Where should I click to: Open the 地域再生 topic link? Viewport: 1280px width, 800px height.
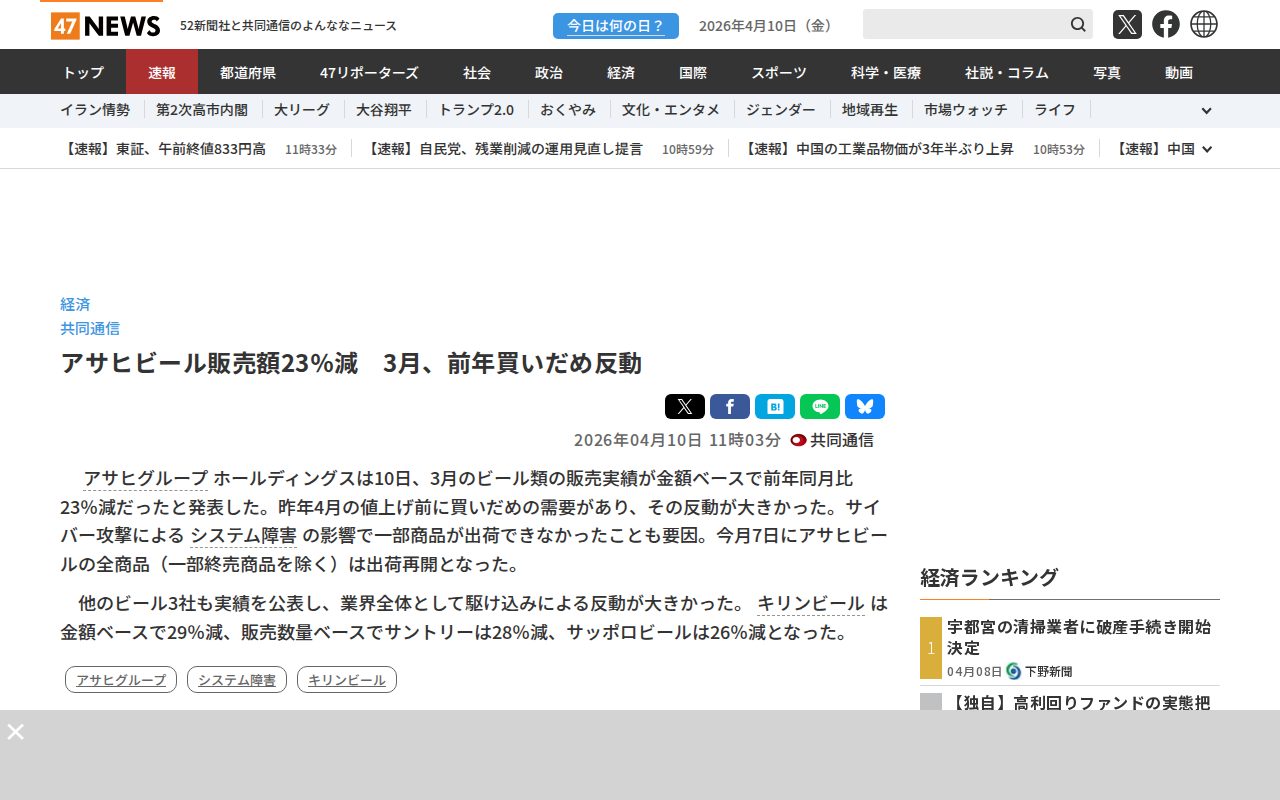870,110
